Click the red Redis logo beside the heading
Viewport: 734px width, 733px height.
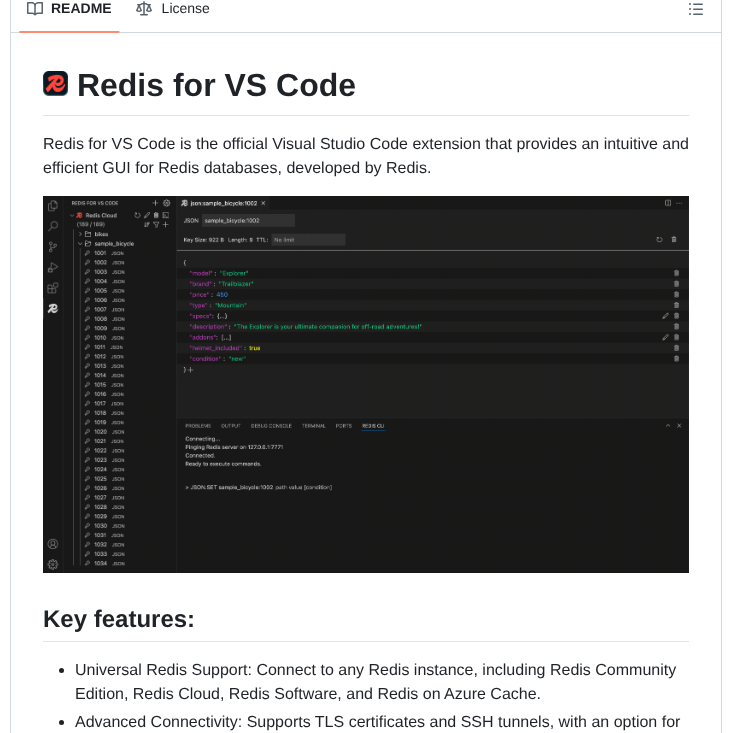(56, 84)
